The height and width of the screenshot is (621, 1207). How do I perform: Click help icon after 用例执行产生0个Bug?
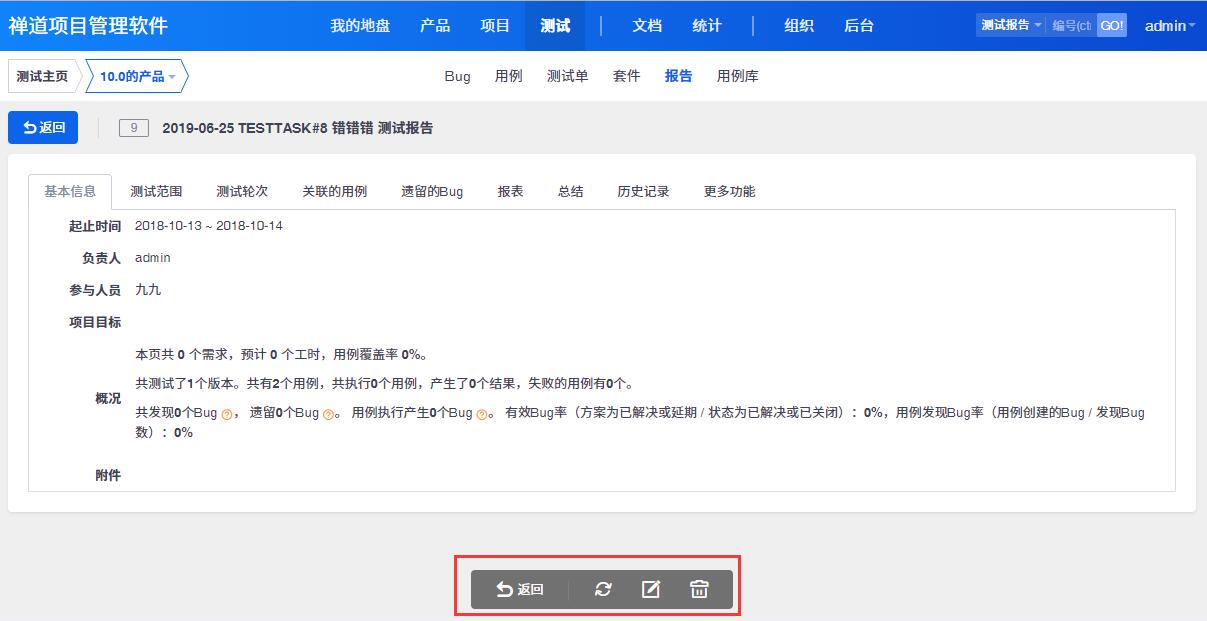[x=482, y=414]
